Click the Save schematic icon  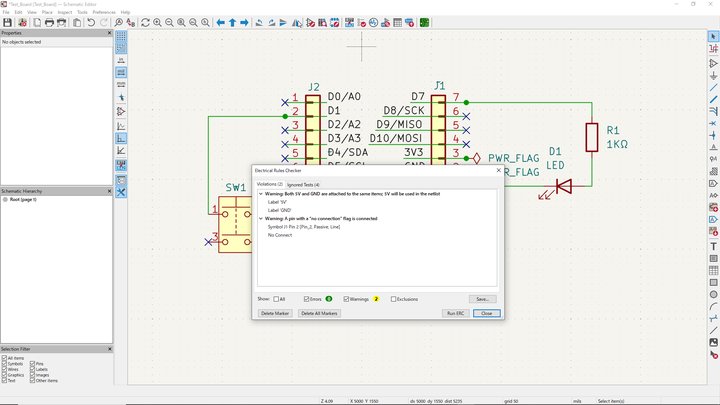point(7,22)
